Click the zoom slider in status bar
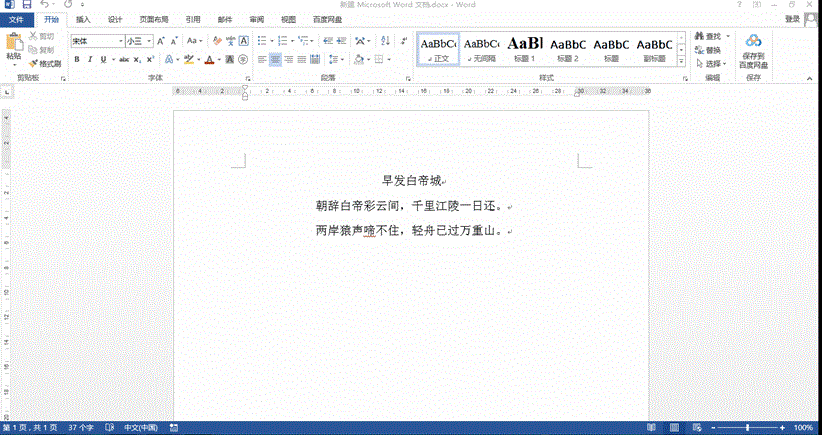 (x=745, y=428)
